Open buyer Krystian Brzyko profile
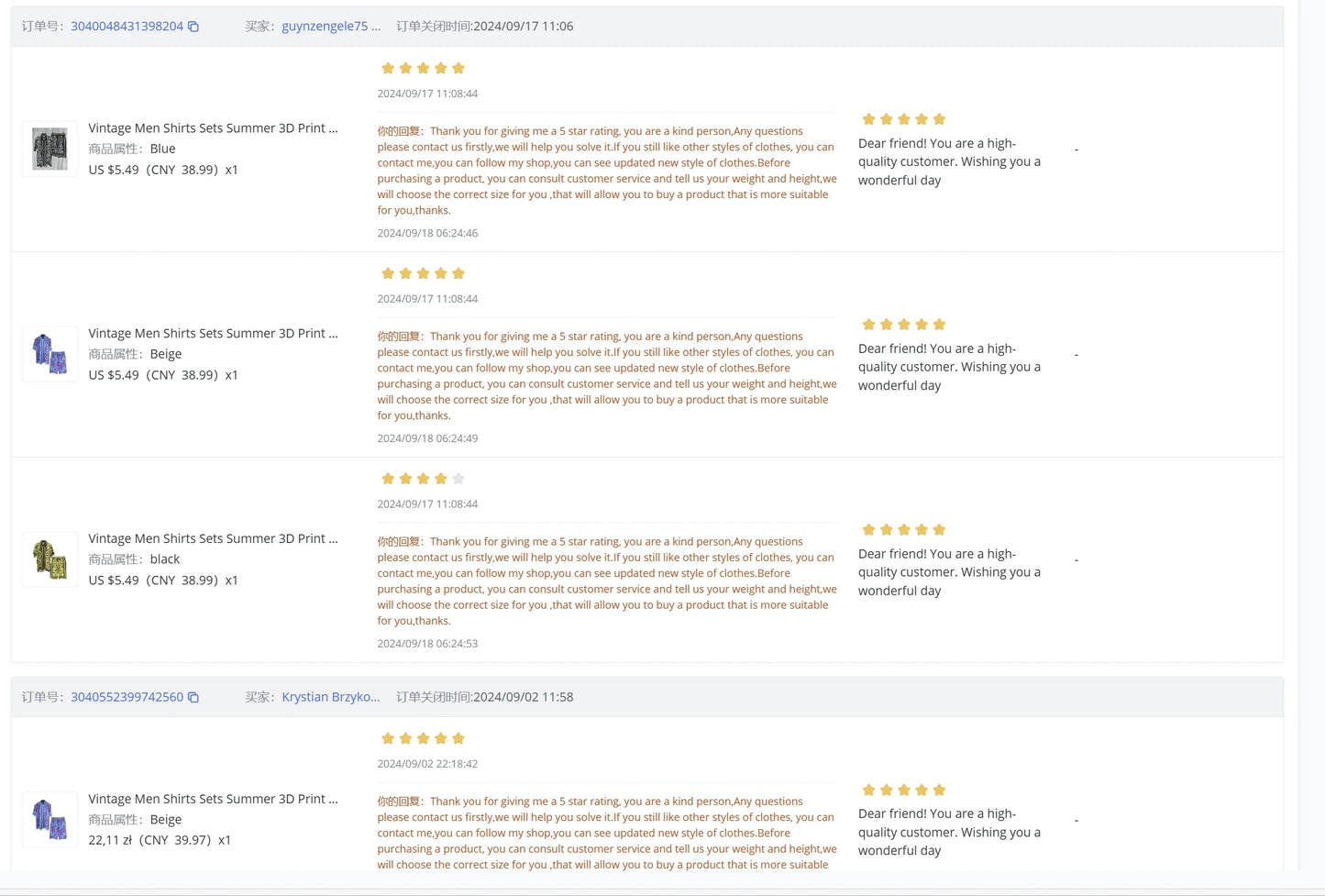Viewport: 1325px width, 896px height. pyautogui.click(x=330, y=697)
